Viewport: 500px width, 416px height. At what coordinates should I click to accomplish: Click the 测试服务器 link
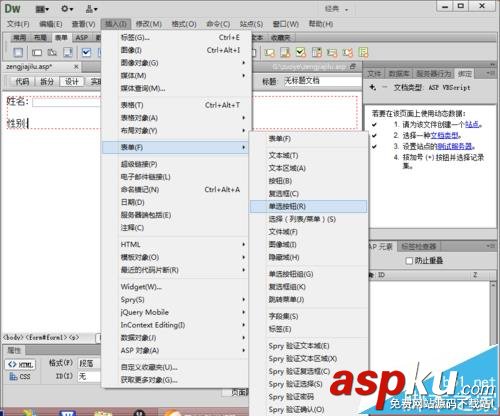(454, 146)
